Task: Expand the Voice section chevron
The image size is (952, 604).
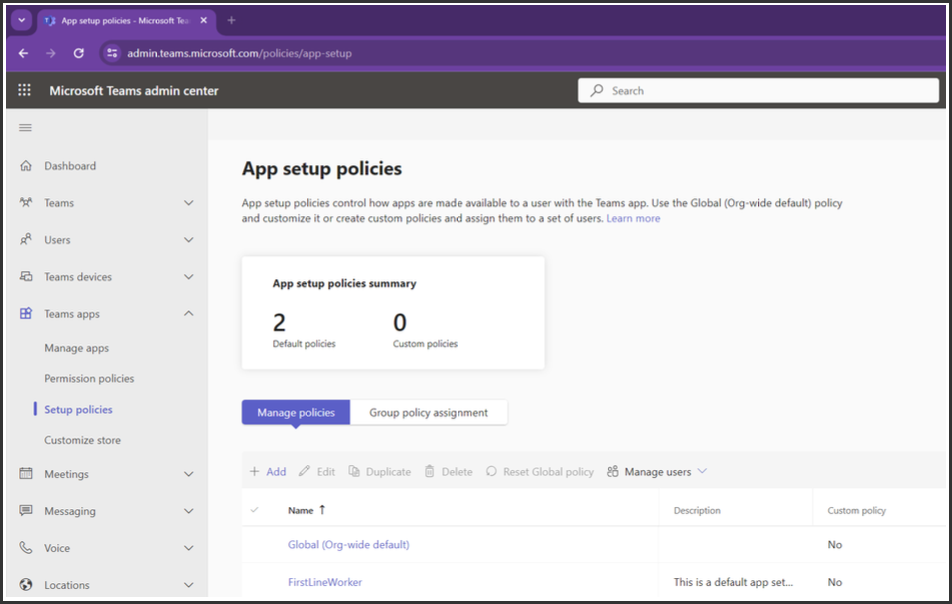Action: click(x=189, y=548)
